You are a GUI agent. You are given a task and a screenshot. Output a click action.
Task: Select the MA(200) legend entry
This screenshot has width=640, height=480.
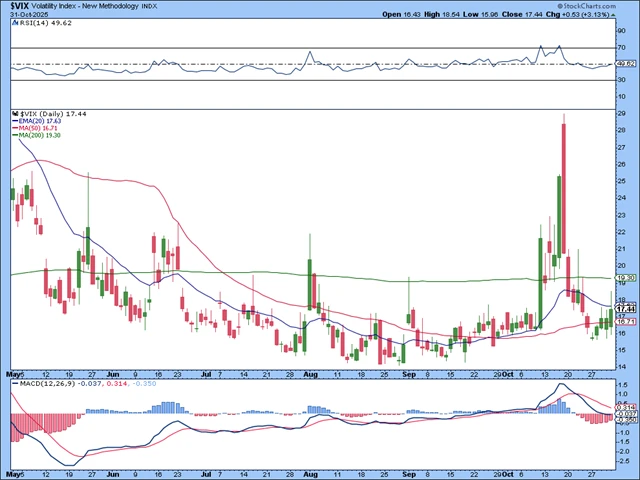tap(40, 137)
